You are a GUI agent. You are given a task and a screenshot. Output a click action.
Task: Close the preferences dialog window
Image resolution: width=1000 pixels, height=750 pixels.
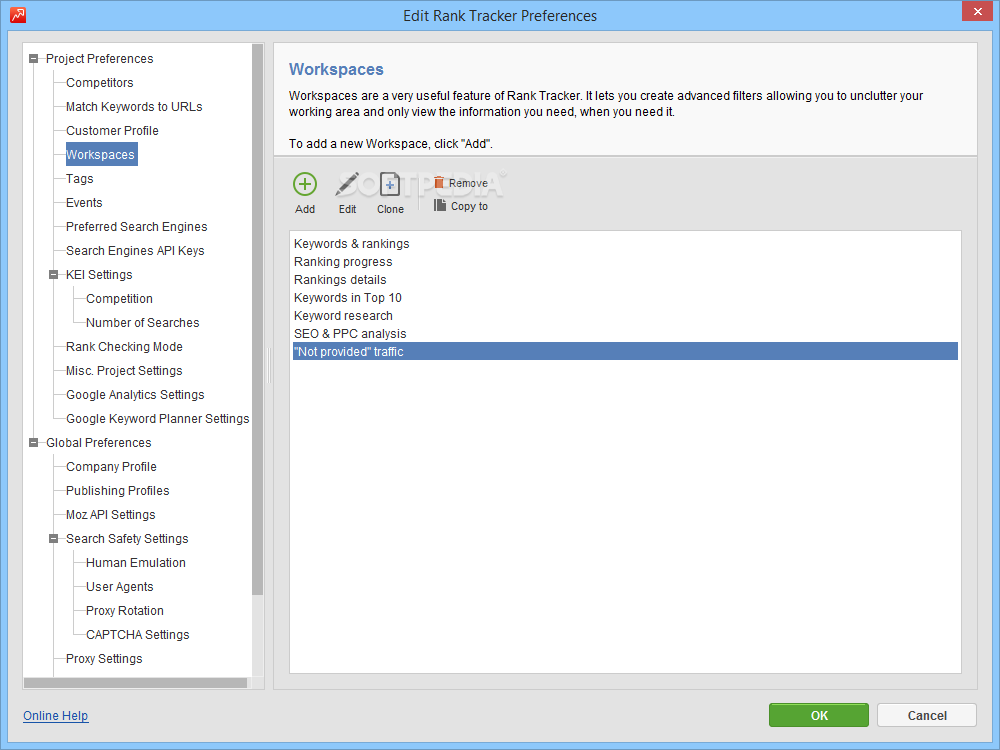[x=977, y=11]
